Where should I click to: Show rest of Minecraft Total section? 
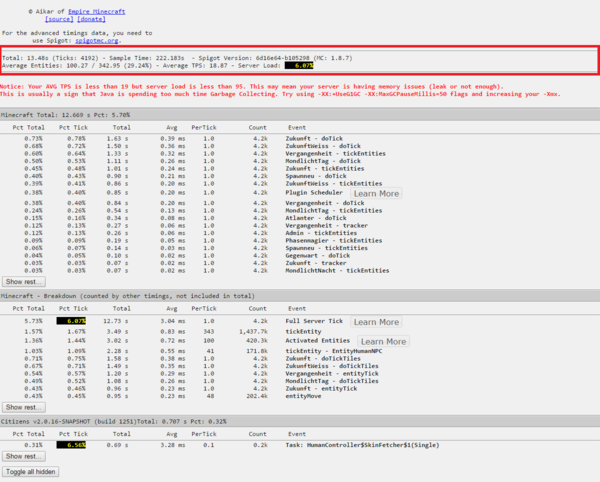pyautogui.click(x=24, y=282)
